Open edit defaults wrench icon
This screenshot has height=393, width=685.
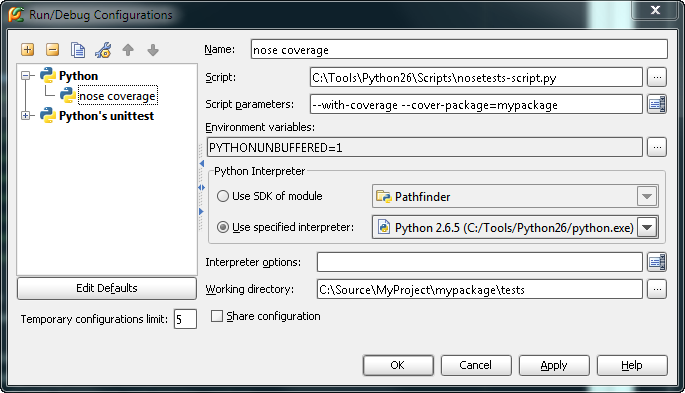[103, 50]
